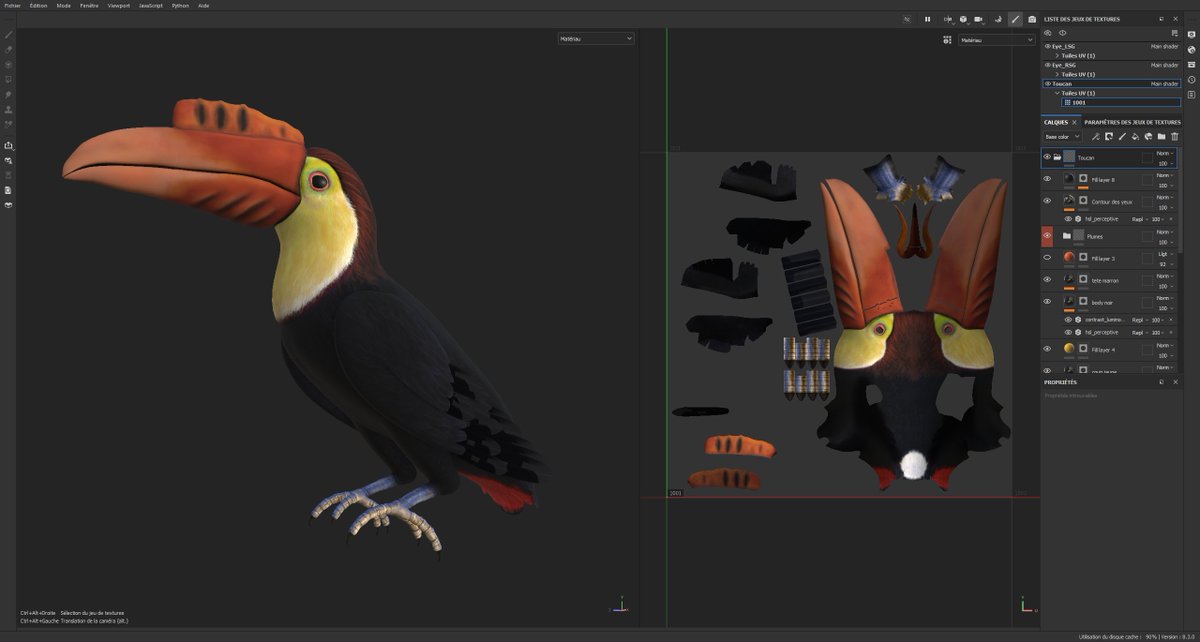The height and width of the screenshot is (642, 1200).
Task: Open texture set list settings icon
Action: 1175,33
